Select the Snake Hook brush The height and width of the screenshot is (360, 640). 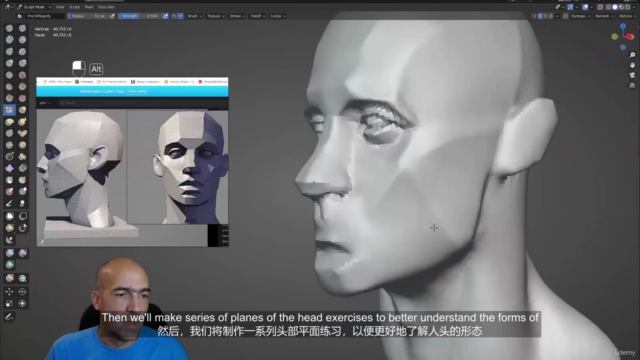pos(22,122)
